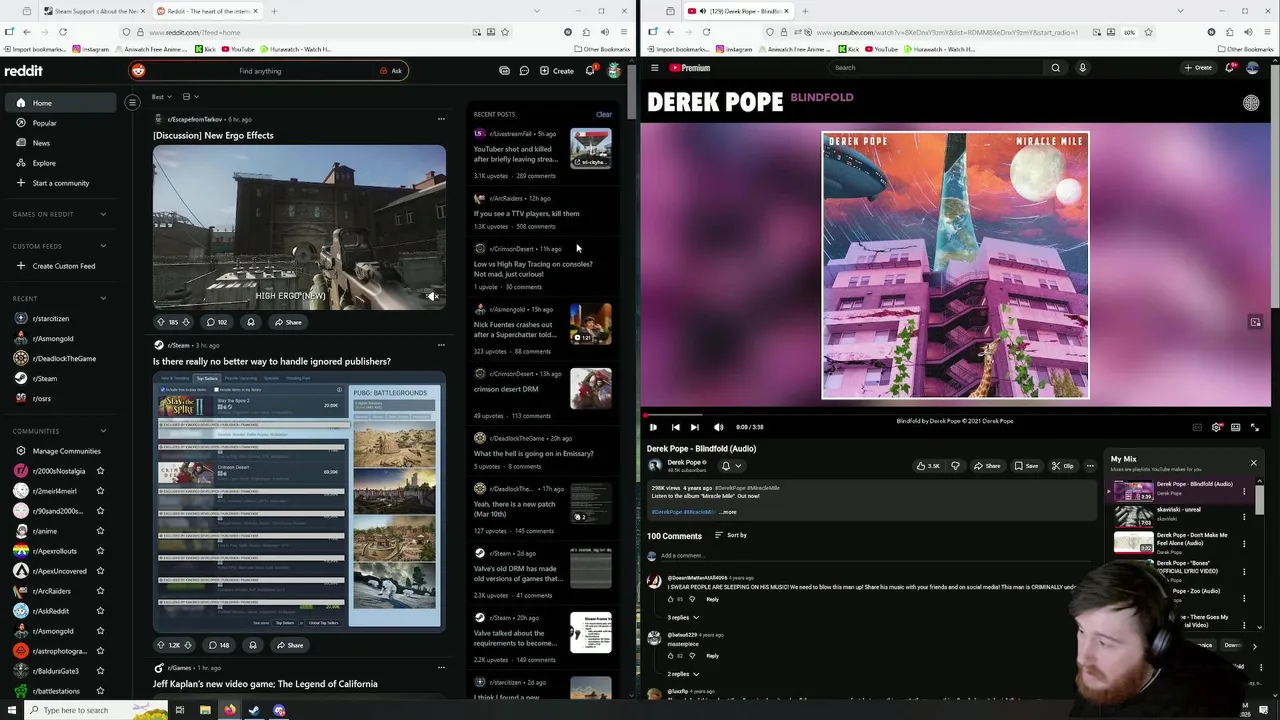1280x720 pixels.
Task: Open Explore in Reddit sidebar
Action: [60, 163]
